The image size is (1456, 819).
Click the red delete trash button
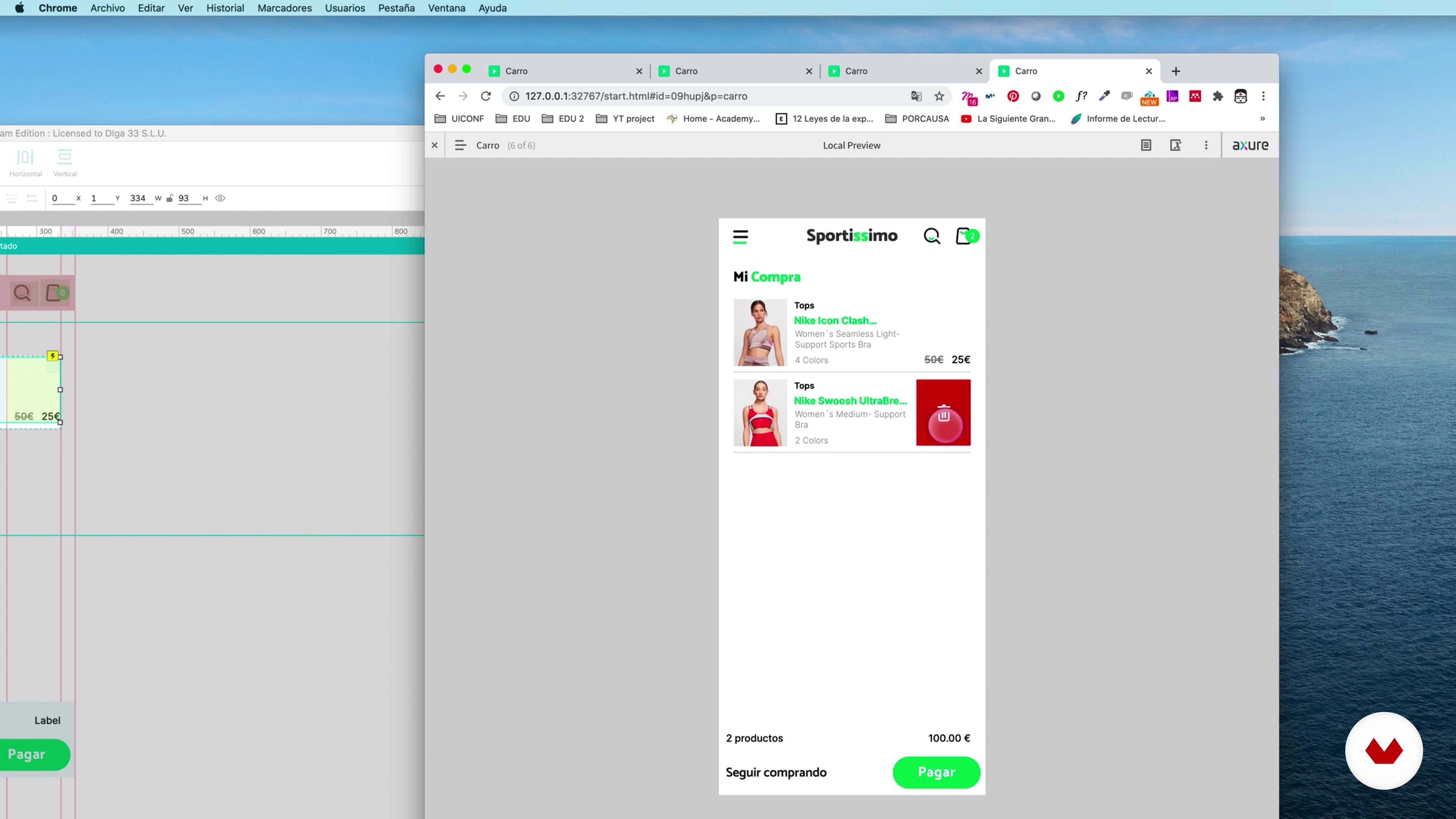tap(943, 413)
